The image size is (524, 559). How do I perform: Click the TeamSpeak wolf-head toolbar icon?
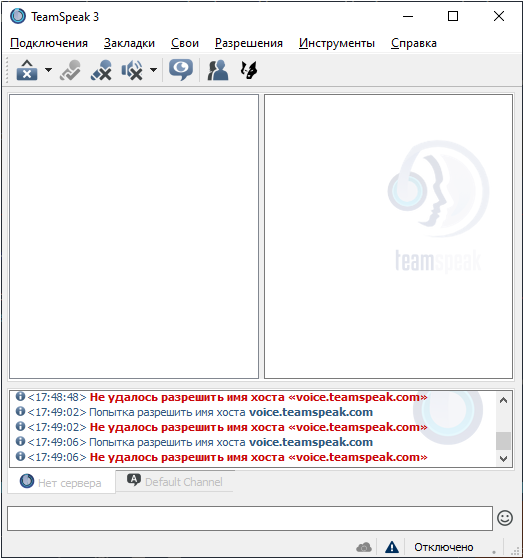coord(249,70)
